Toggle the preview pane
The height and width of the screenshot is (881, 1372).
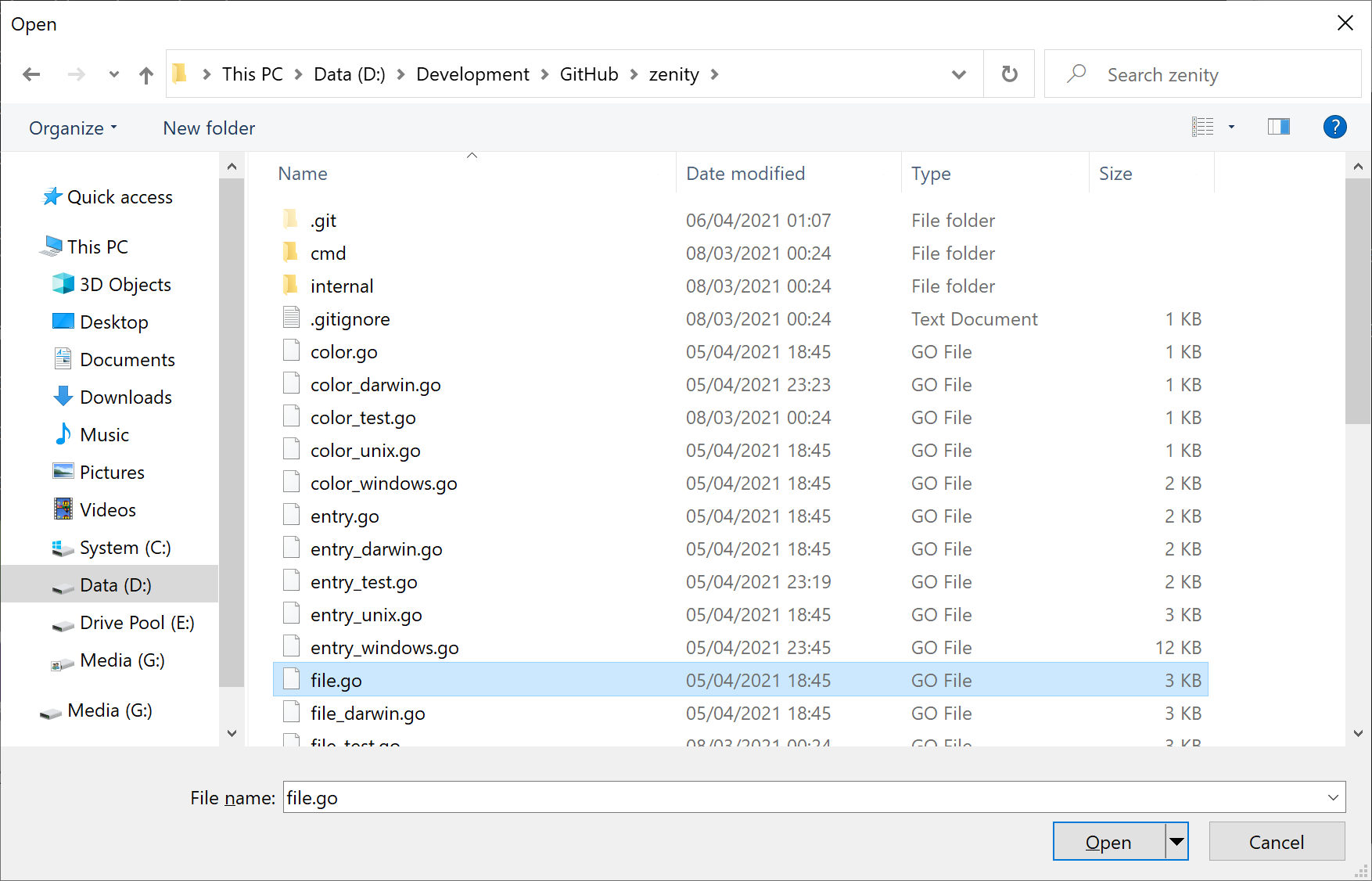click(1278, 126)
